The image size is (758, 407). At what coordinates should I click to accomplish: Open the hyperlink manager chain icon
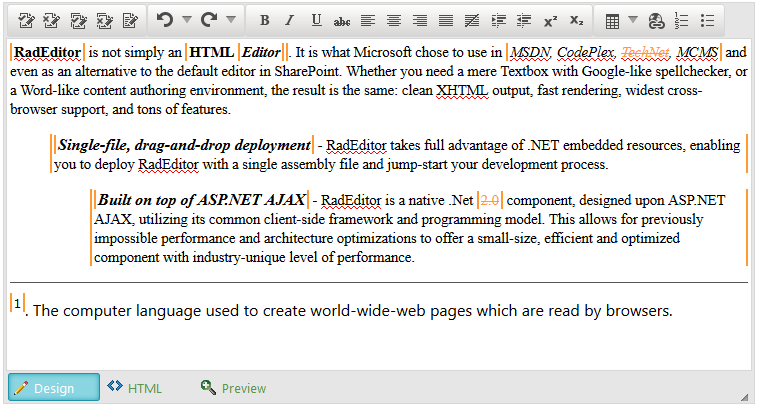656,20
